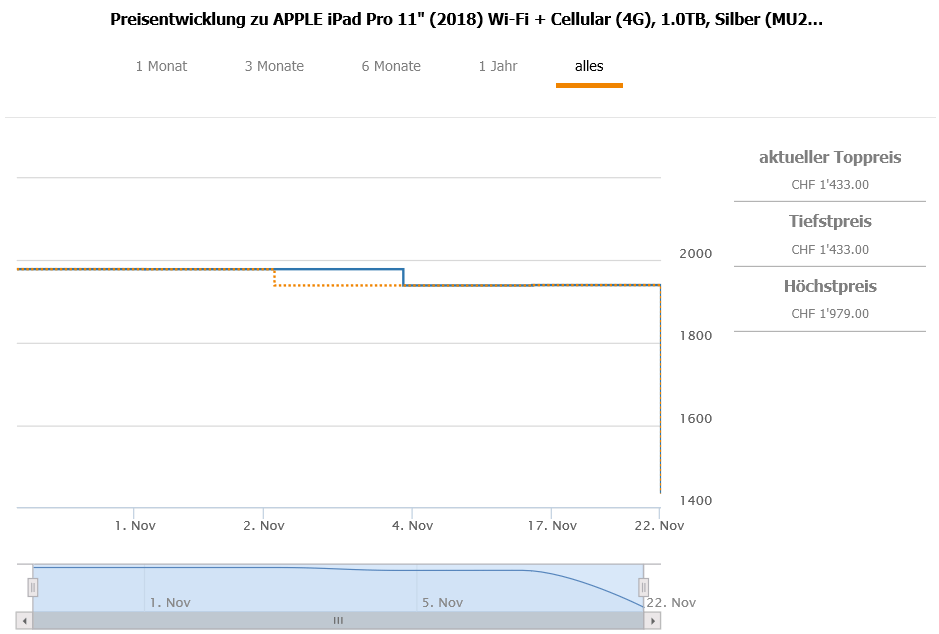Click the Preisentwicklung chart title

tap(469, 19)
